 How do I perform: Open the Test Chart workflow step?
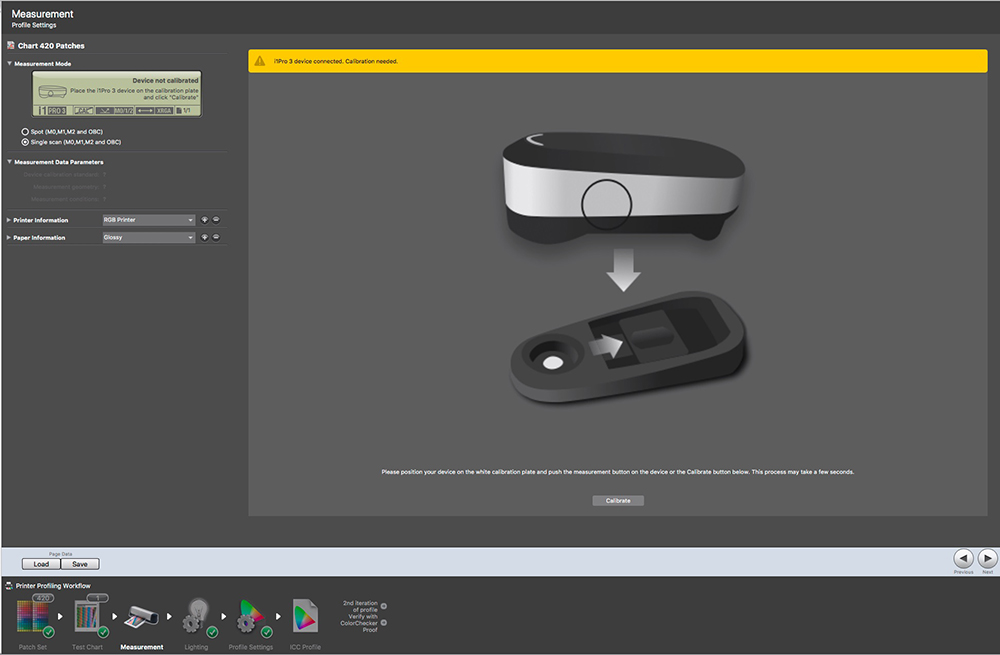[x=89, y=616]
